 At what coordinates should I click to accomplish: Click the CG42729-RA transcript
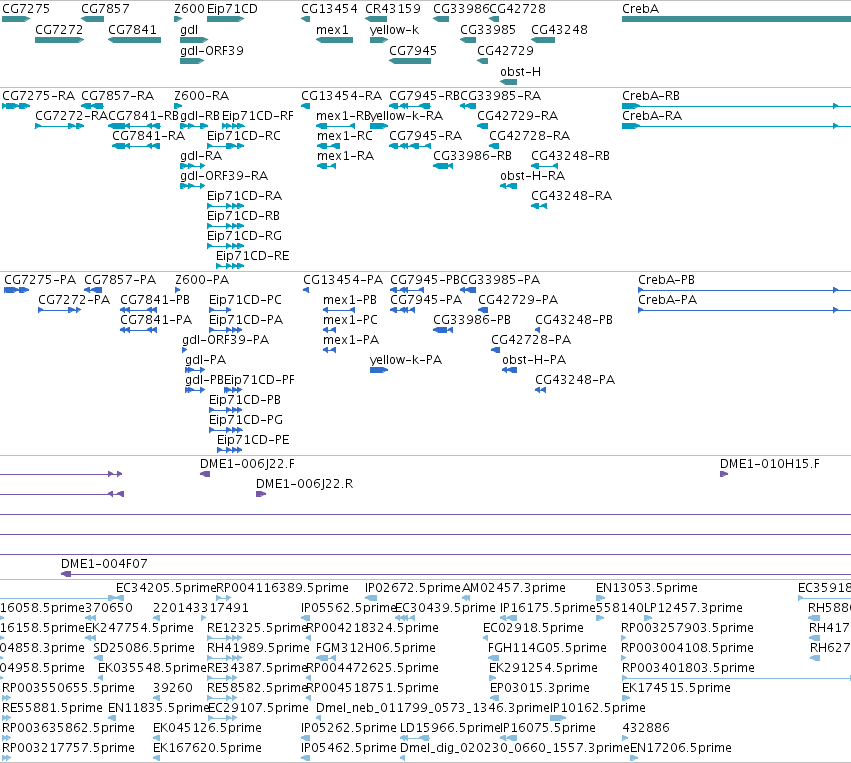click(482, 126)
